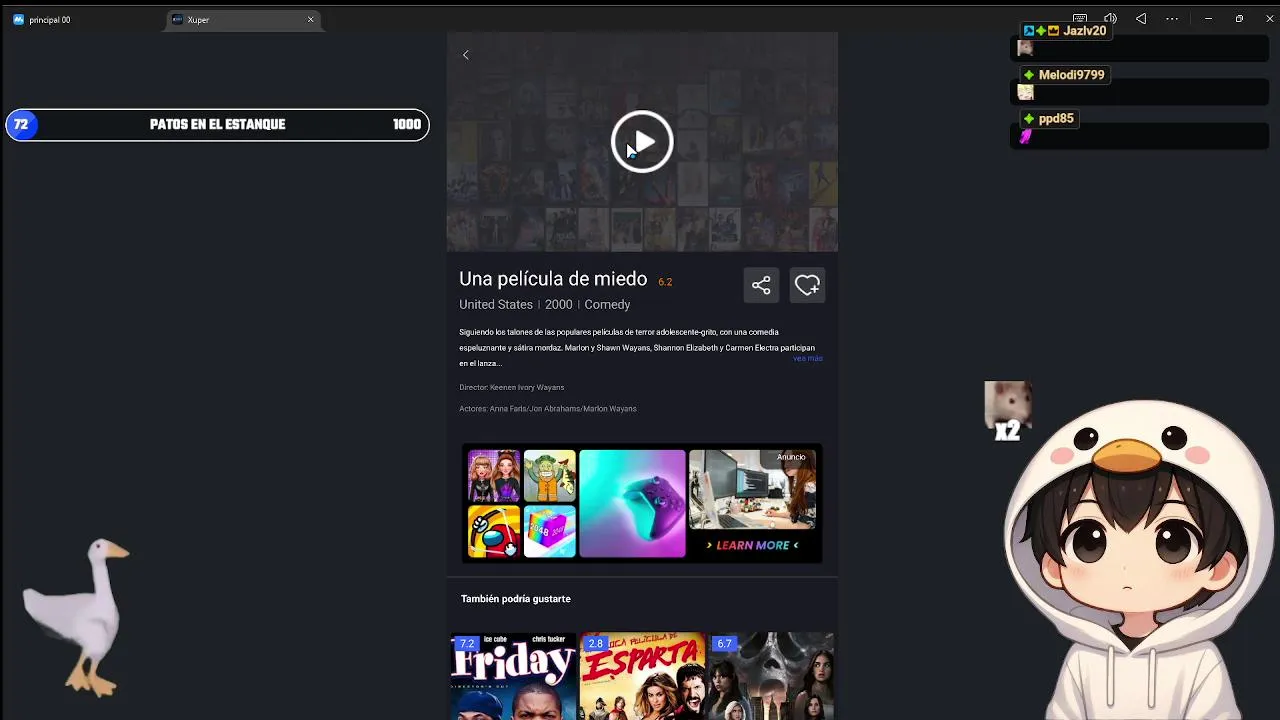Viewport: 1280px width, 720px height.
Task: Open the keyboard icon in title bar
Action: (x=1080, y=19)
